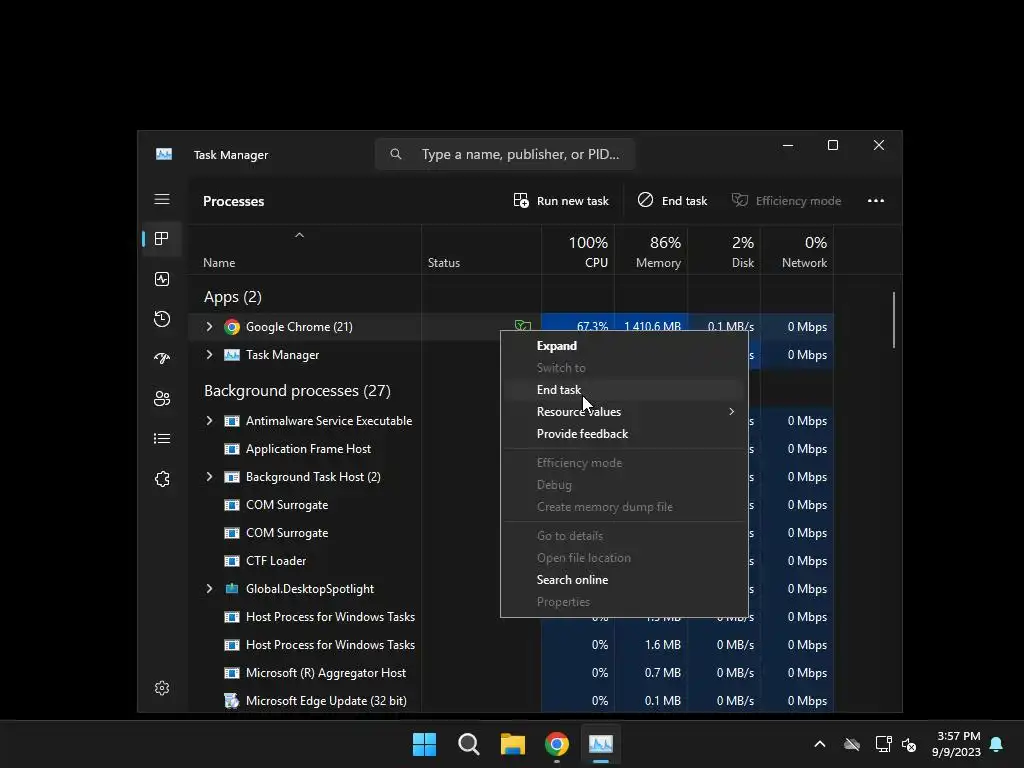Click the Apps (2) group heading
The width and height of the screenshot is (1024, 768).
click(x=232, y=297)
